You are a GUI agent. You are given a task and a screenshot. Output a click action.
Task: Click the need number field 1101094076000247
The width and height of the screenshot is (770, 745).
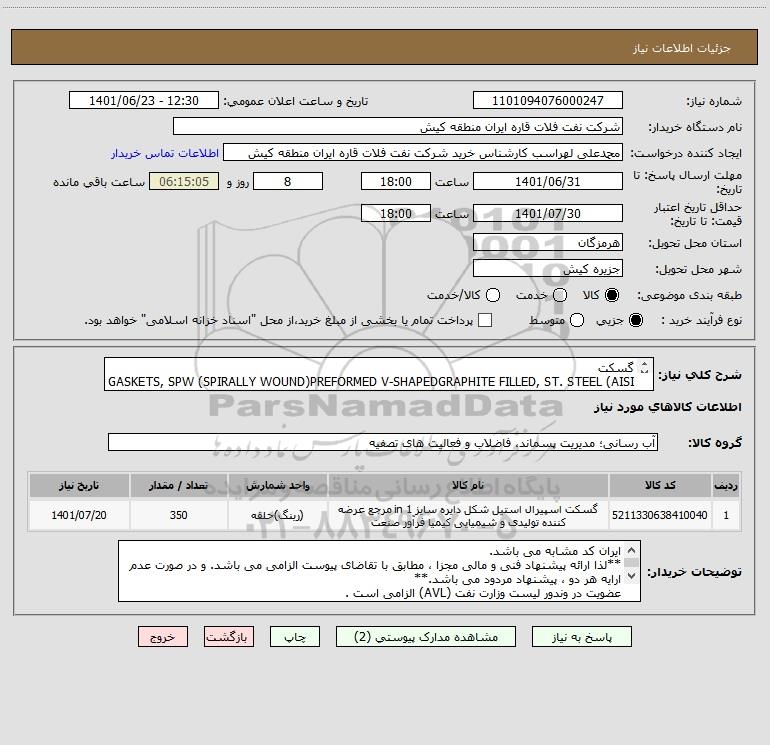(x=548, y=100)
